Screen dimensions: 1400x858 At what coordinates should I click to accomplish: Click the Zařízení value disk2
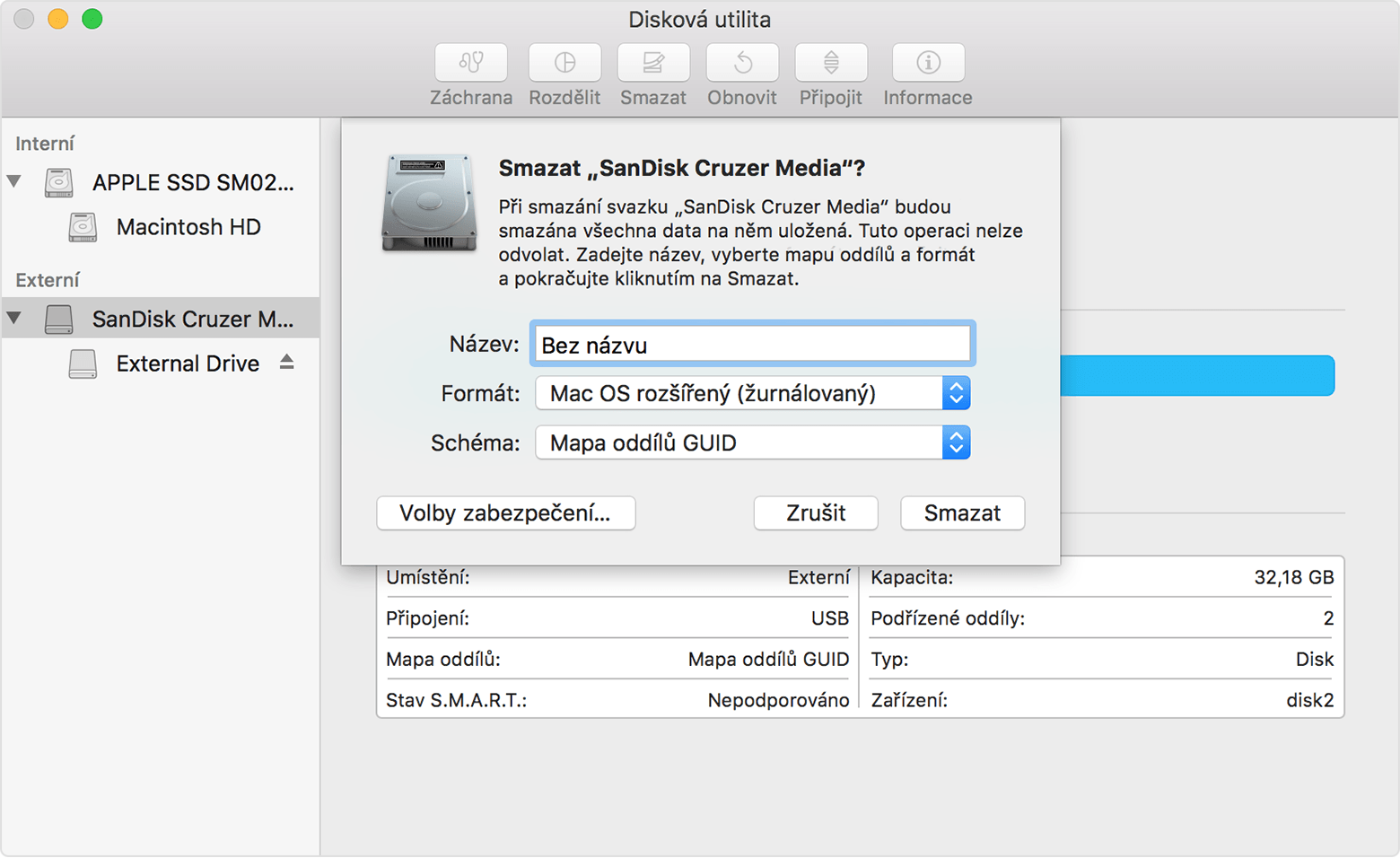1309,701
